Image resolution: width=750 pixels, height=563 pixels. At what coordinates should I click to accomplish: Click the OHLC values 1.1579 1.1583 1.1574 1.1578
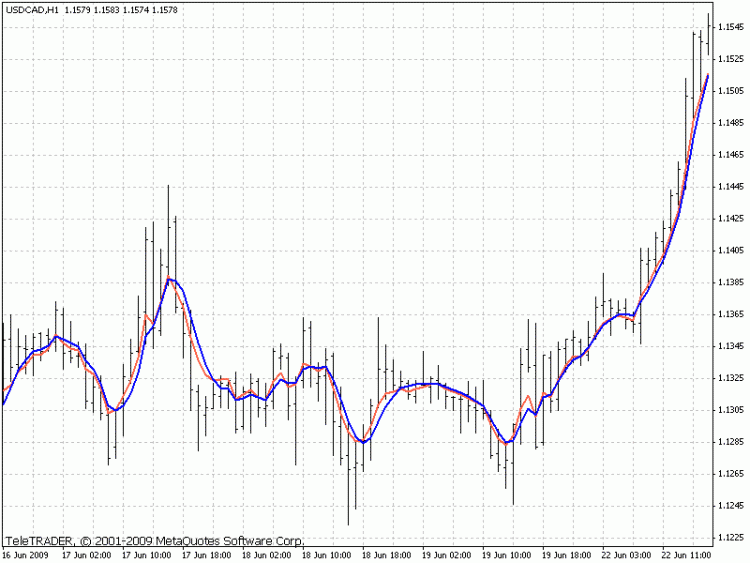121,10
